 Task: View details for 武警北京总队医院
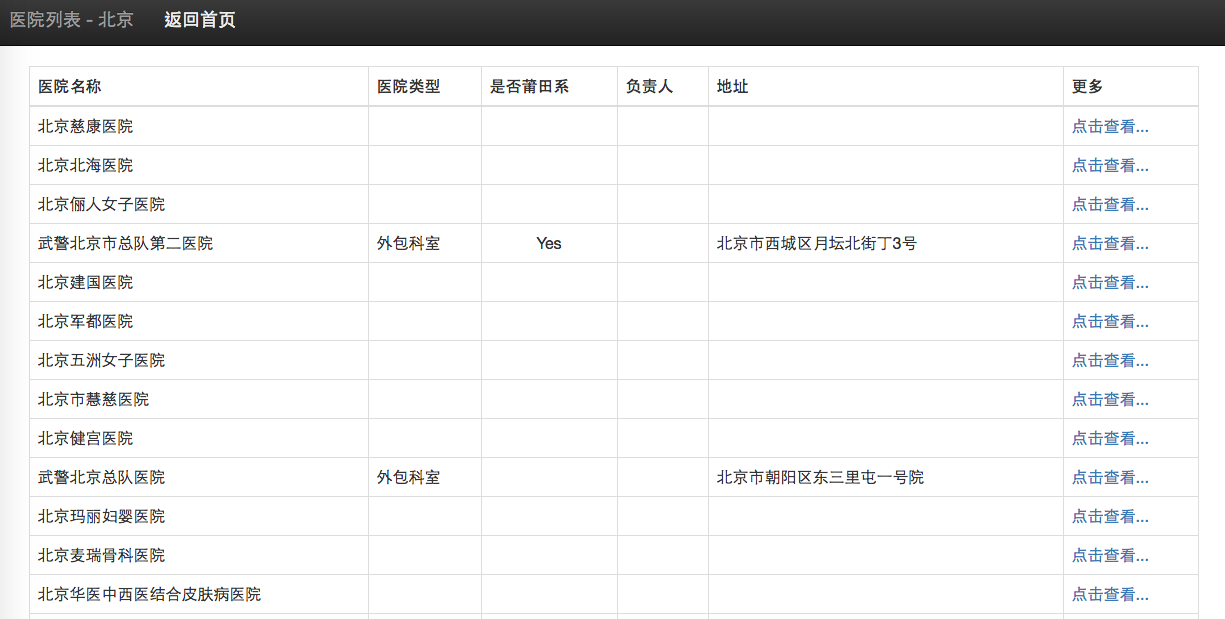(1110, 477)
